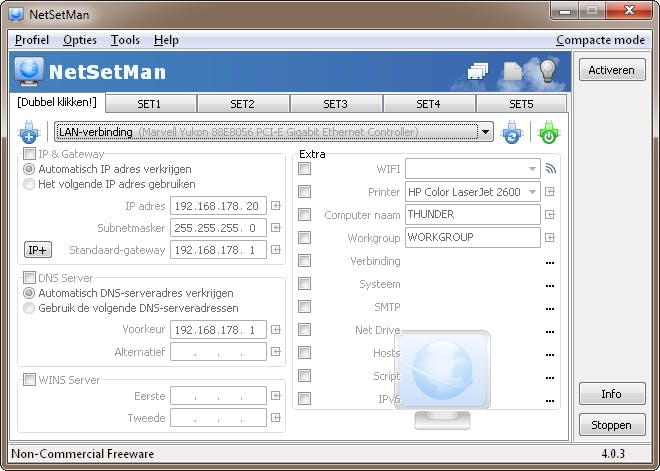Select Automatisch IP adres verkrijgen radio
The image size is (660, 471).
29,169
